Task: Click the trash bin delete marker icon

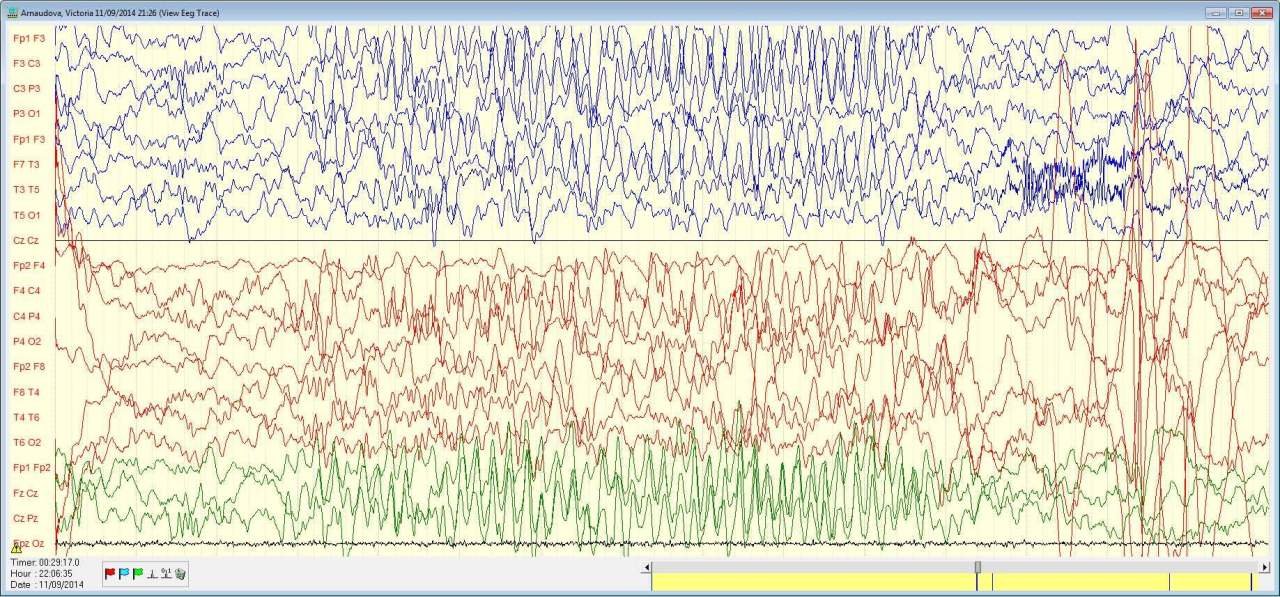Action: [x=180, y=573]
